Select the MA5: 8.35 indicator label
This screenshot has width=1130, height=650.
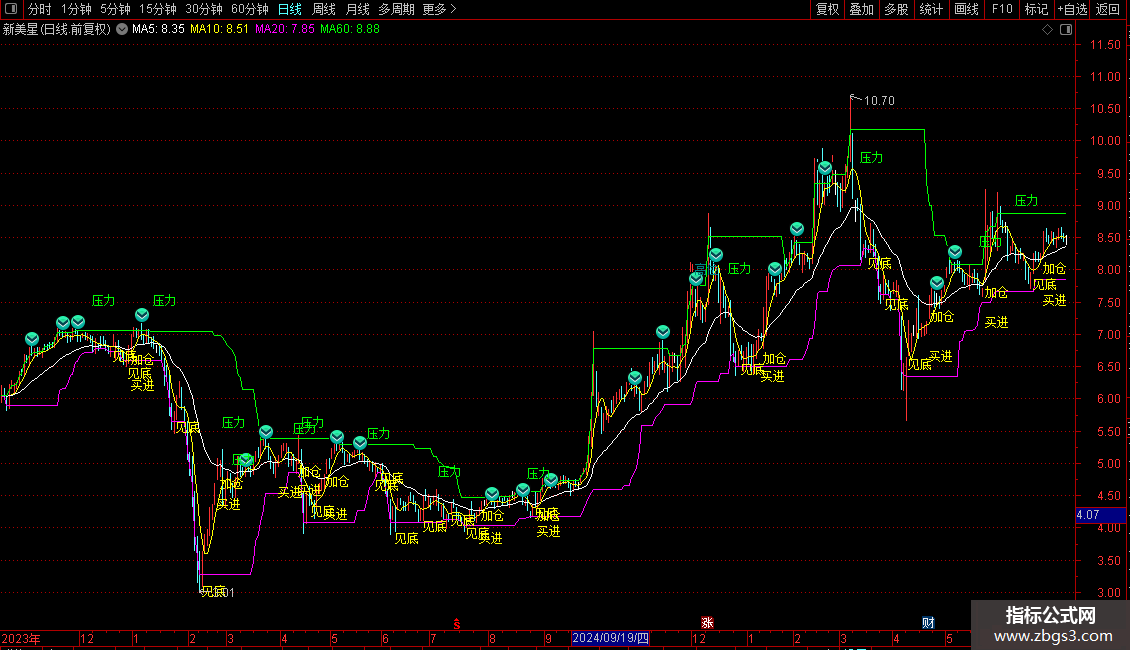point(158,30)
